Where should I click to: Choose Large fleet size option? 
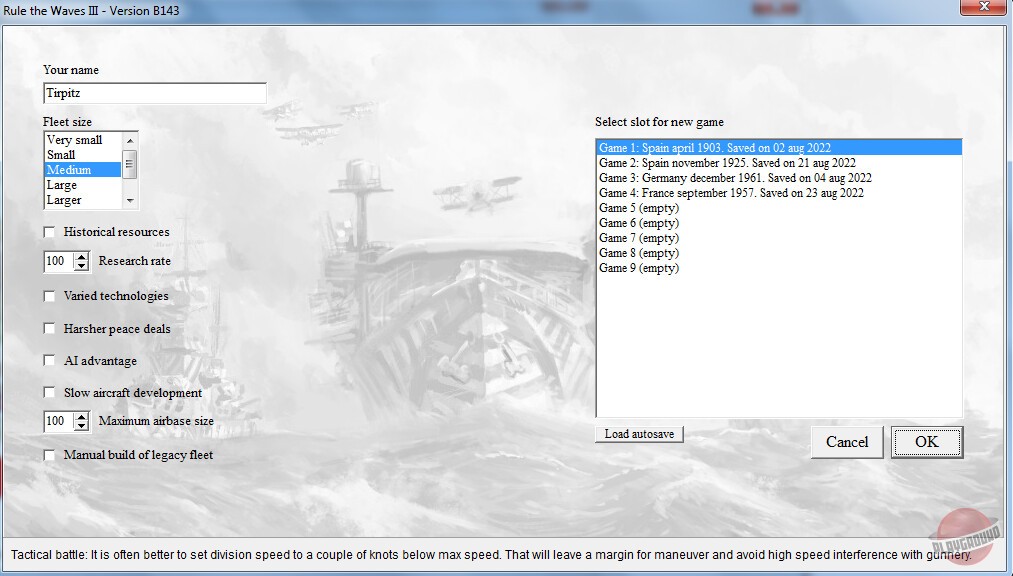pyautogui.click(x=62, y=185)
